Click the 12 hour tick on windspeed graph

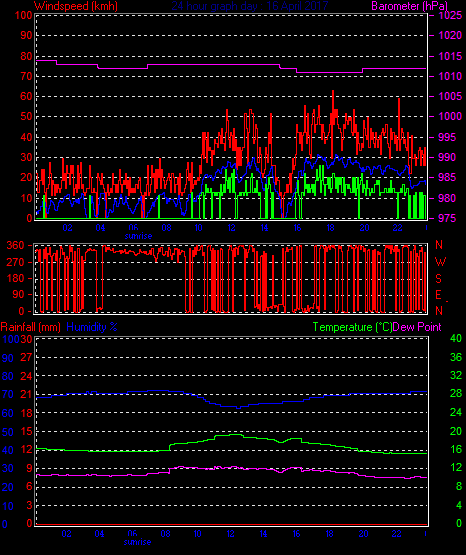click(x=231, y=228)
